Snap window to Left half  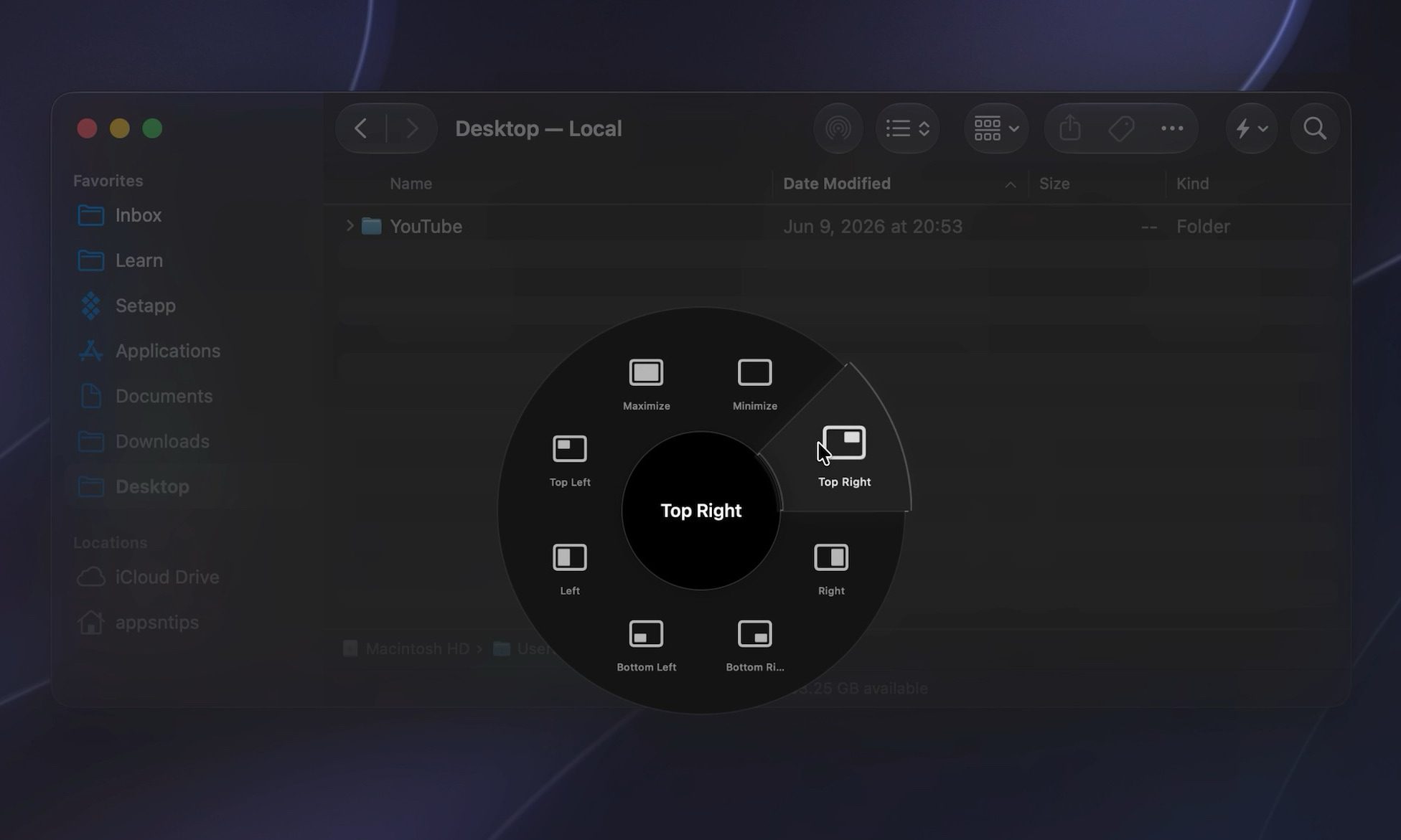(570, 570)
